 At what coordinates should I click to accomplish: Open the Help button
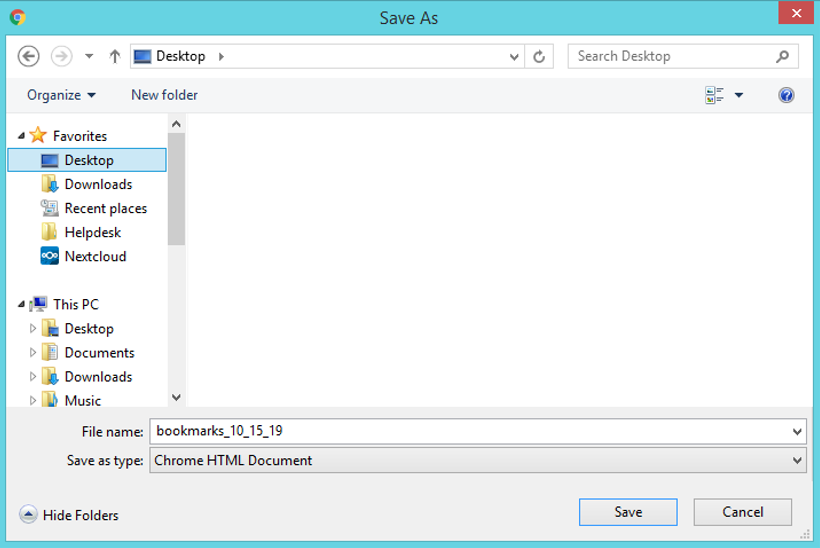tap(786, 95)
